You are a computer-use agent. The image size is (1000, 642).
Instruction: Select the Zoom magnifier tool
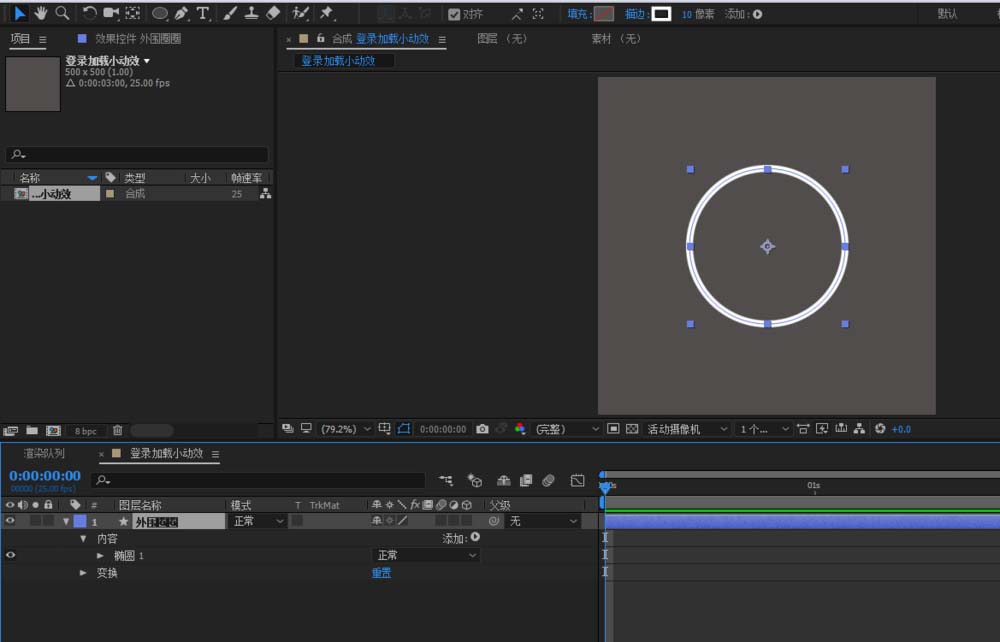click(62, 13)
